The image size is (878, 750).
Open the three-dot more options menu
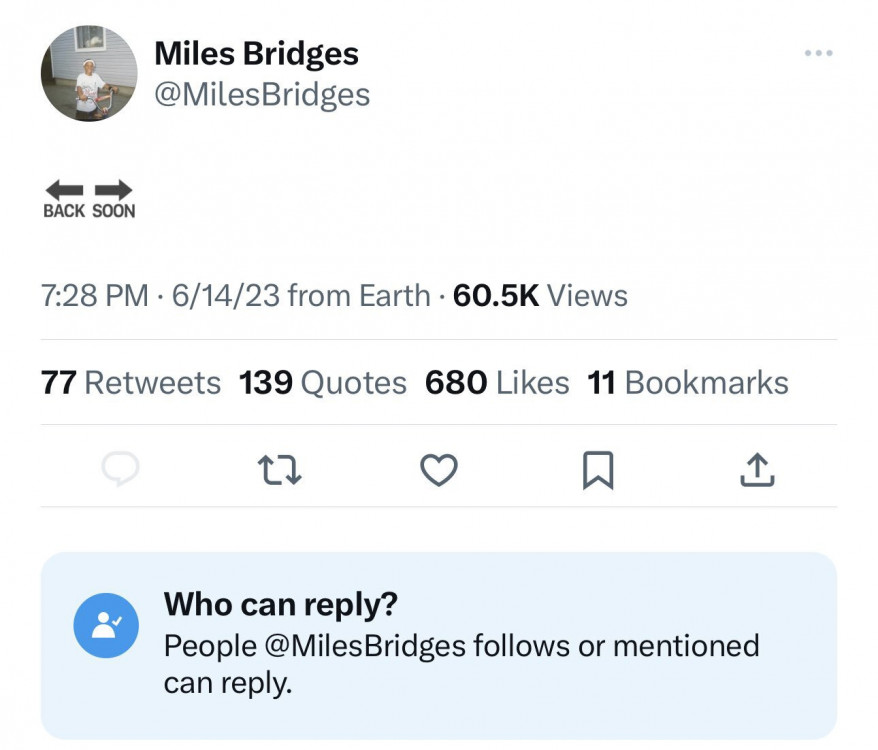pos(818,53)
